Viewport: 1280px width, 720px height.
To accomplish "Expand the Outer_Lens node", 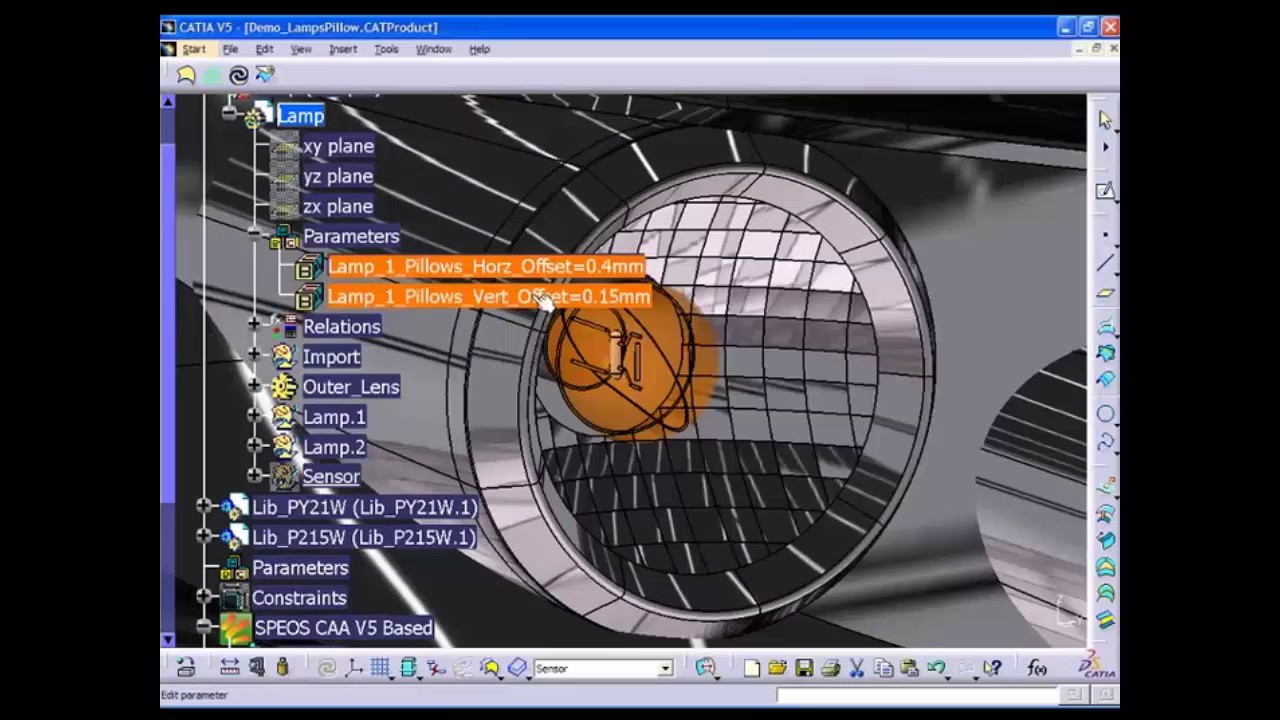I will tap(254, 385).
